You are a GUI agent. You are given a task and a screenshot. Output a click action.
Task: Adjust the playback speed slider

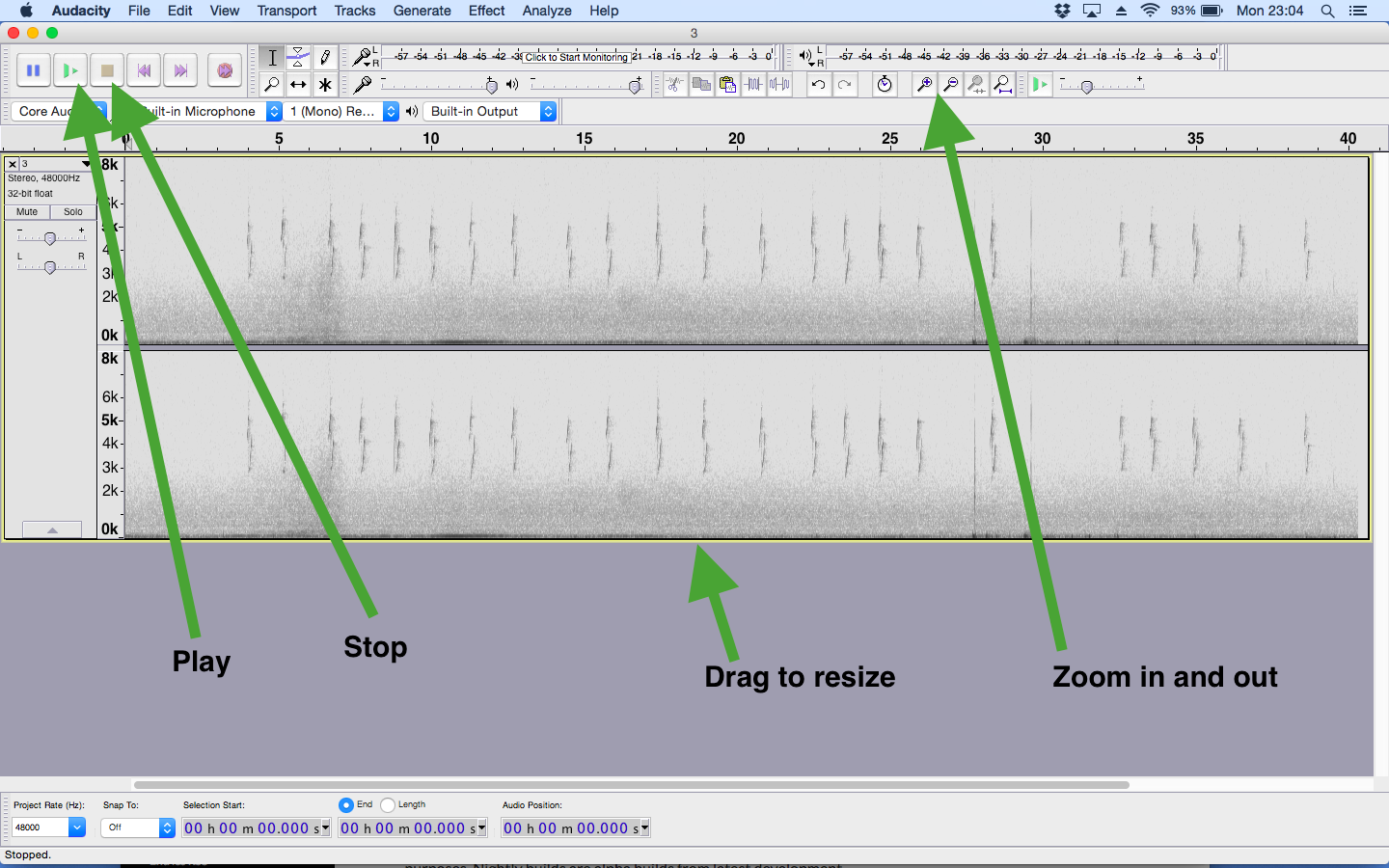(1087, 87)
